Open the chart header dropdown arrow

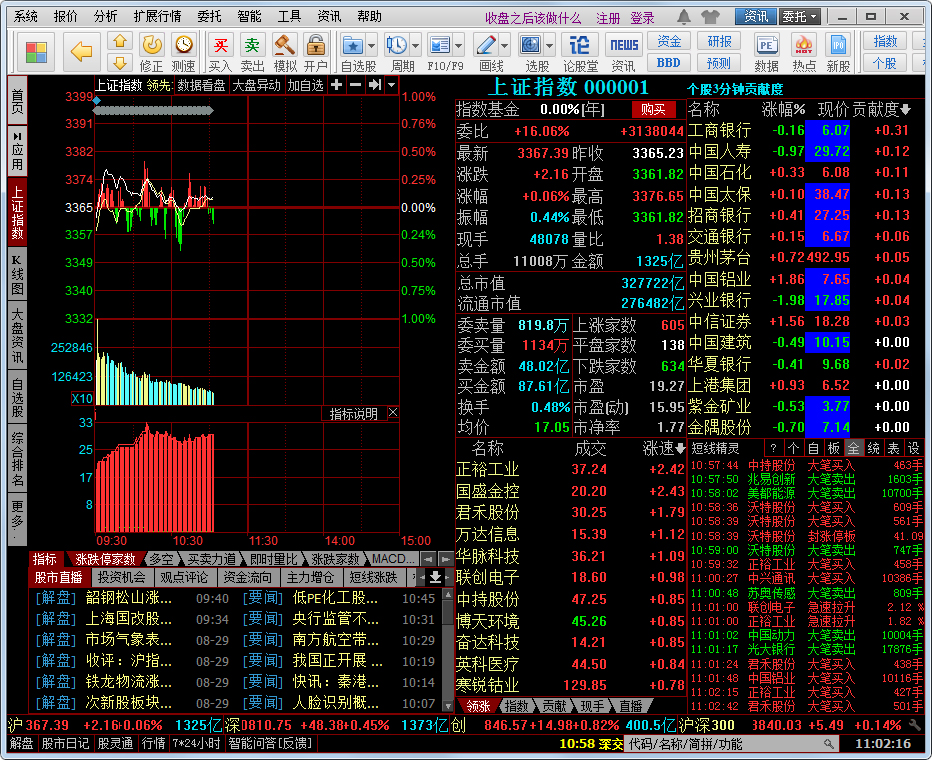(x=391, y=85)
